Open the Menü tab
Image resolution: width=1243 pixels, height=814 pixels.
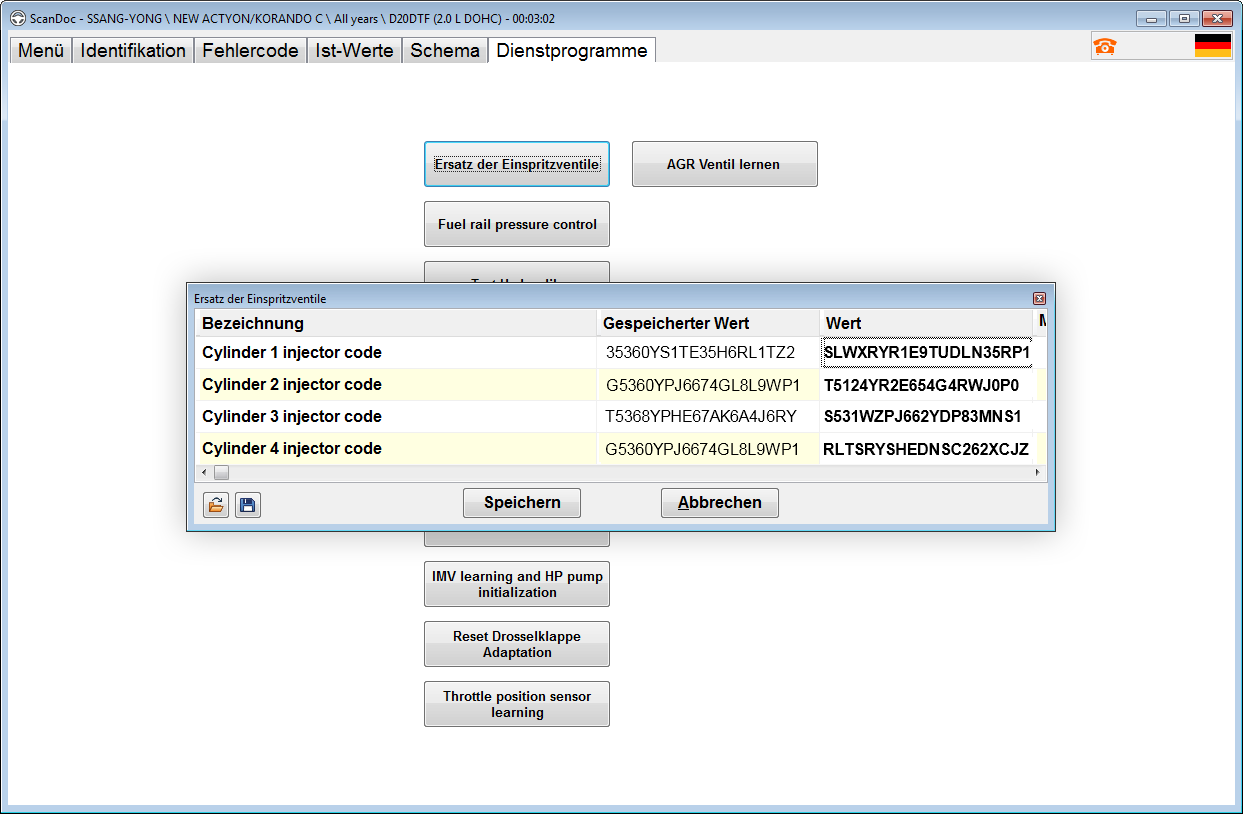(x=41, y=51)
